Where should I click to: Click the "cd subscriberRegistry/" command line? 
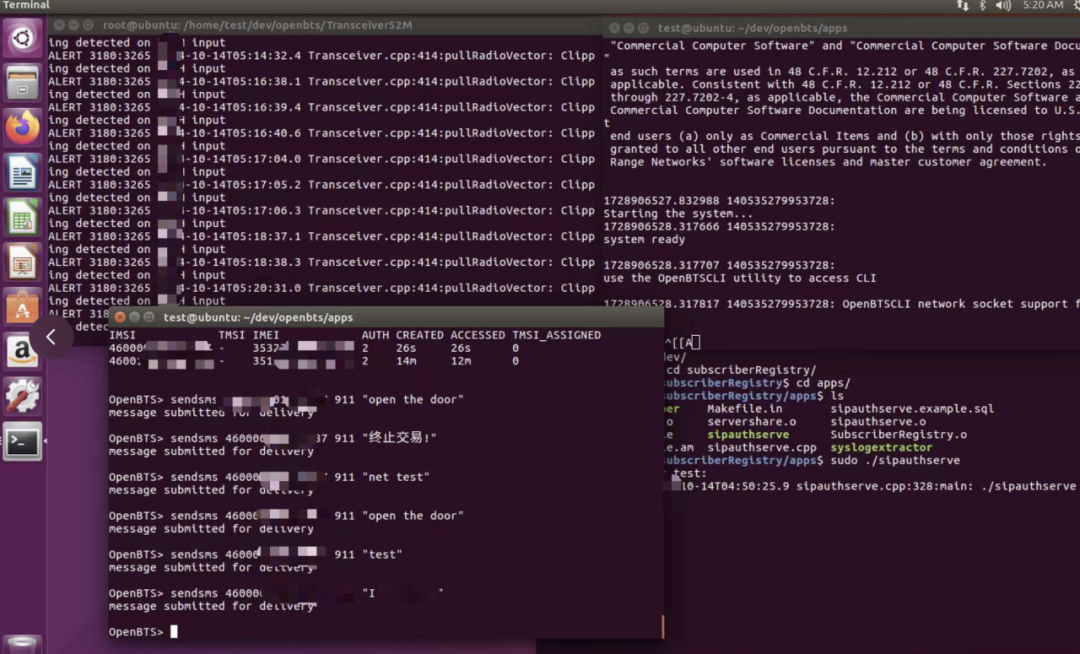pos(740,370)
